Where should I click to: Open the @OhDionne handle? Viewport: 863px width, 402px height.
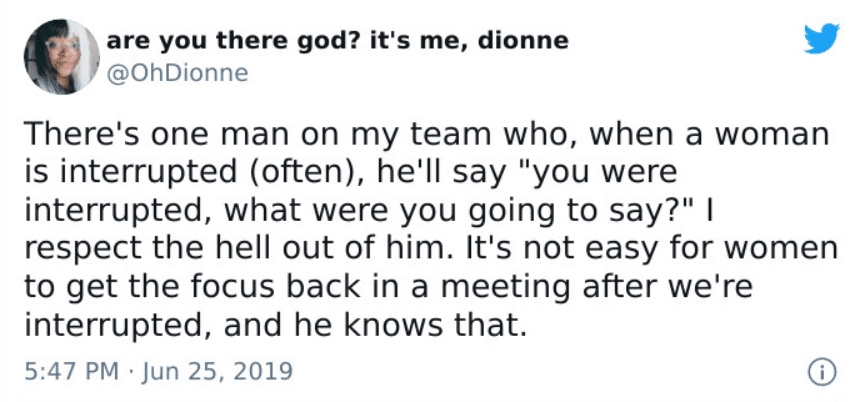click(177, 73)
